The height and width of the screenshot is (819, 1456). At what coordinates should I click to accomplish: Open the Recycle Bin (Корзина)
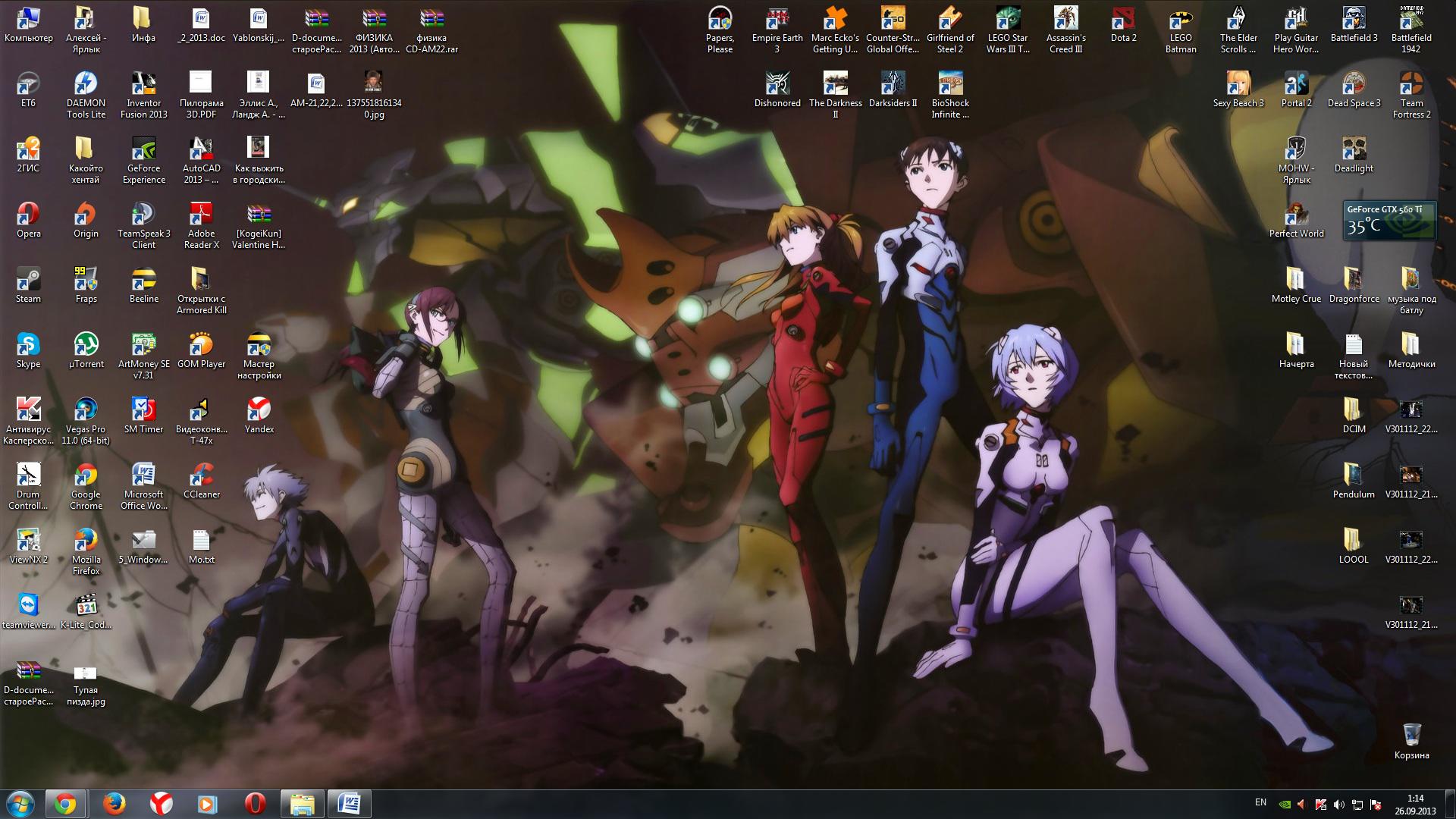click(1411, 735)
